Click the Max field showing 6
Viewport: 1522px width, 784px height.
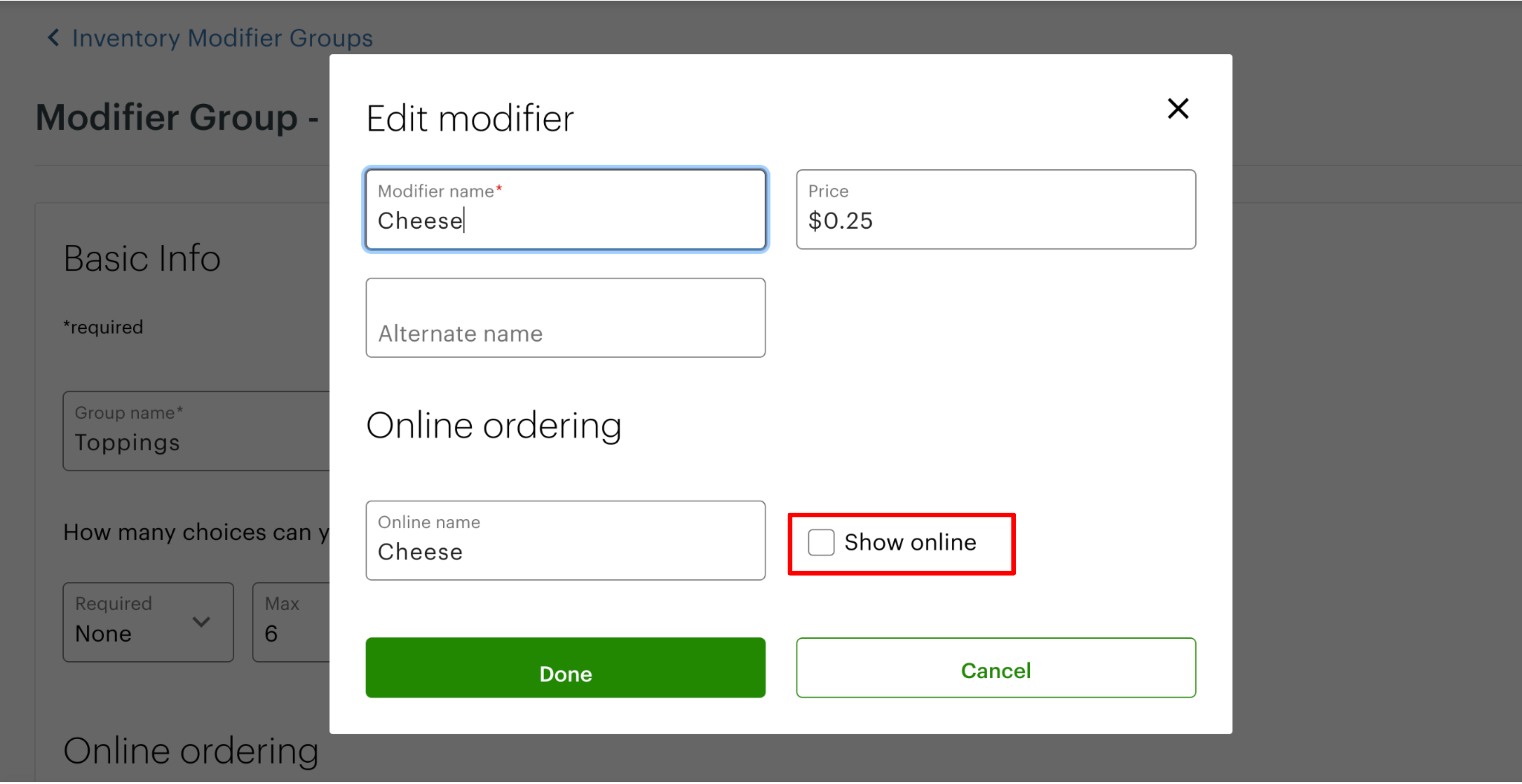tap(291, 623)
